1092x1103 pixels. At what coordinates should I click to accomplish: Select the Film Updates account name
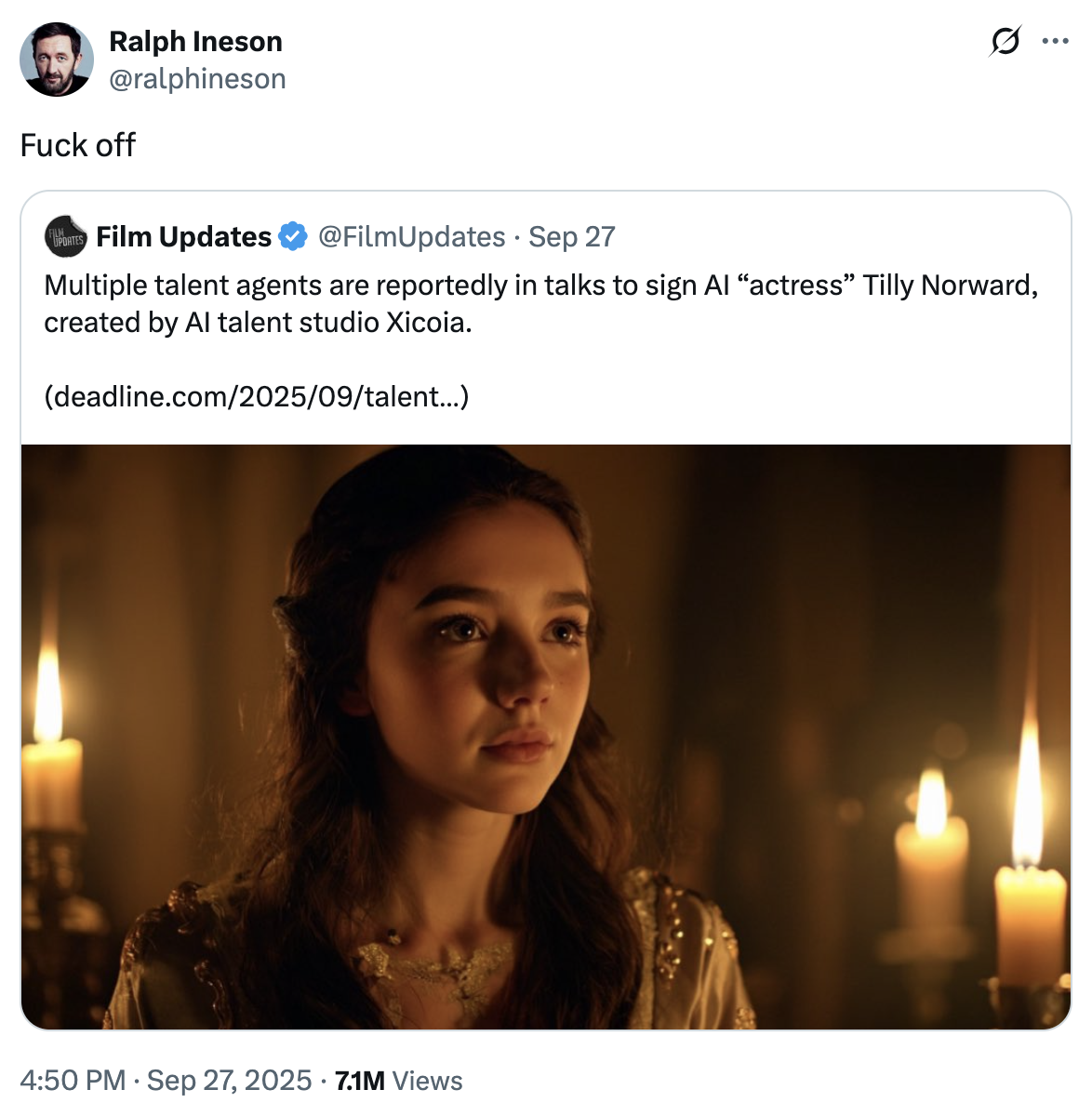(x=180, y=236)
